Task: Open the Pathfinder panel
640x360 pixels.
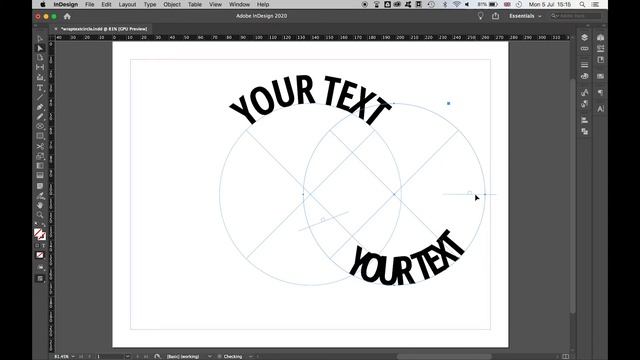Action: pos(584,131)
